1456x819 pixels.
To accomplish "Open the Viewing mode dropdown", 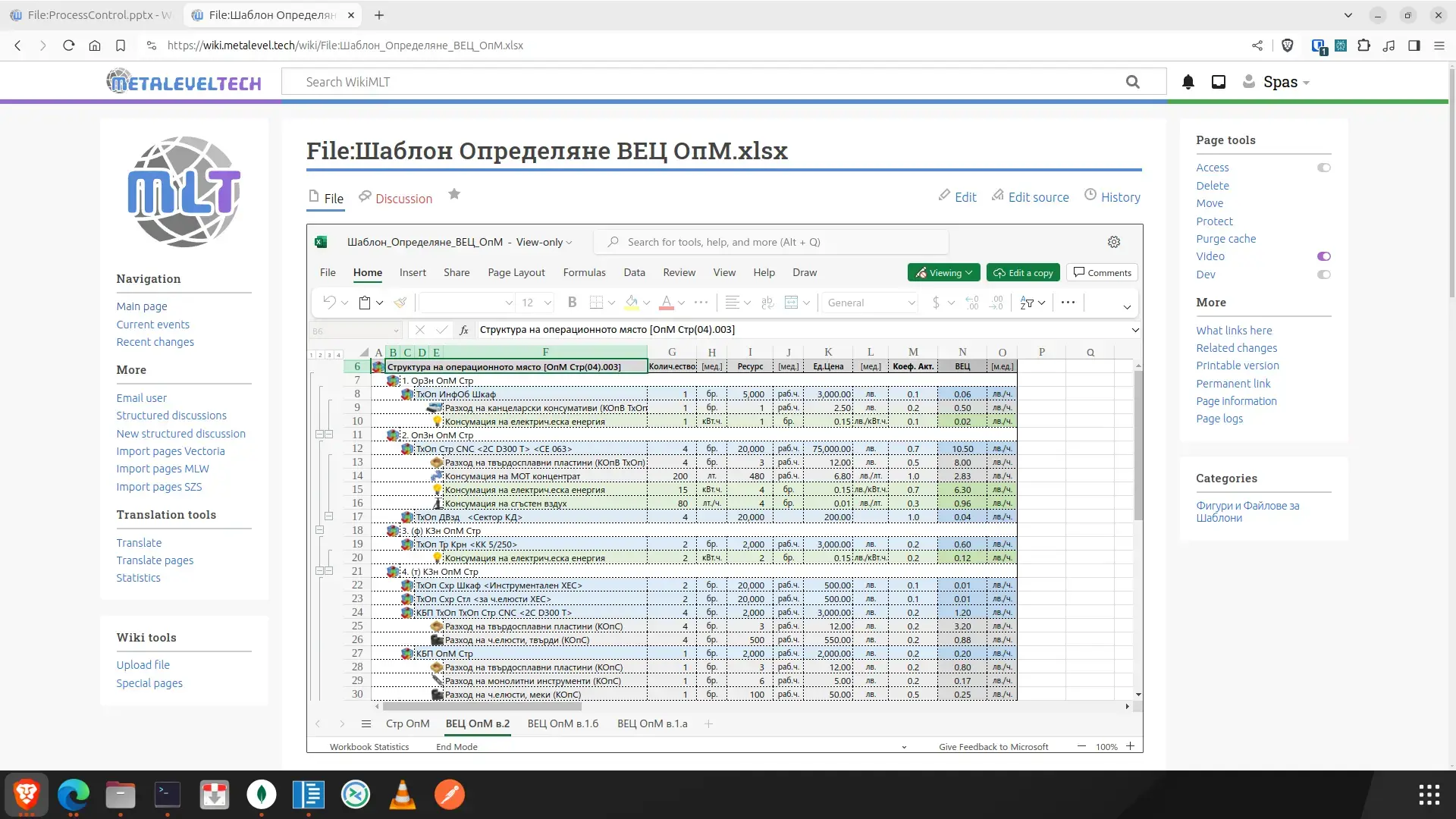I will pos(943,273).
